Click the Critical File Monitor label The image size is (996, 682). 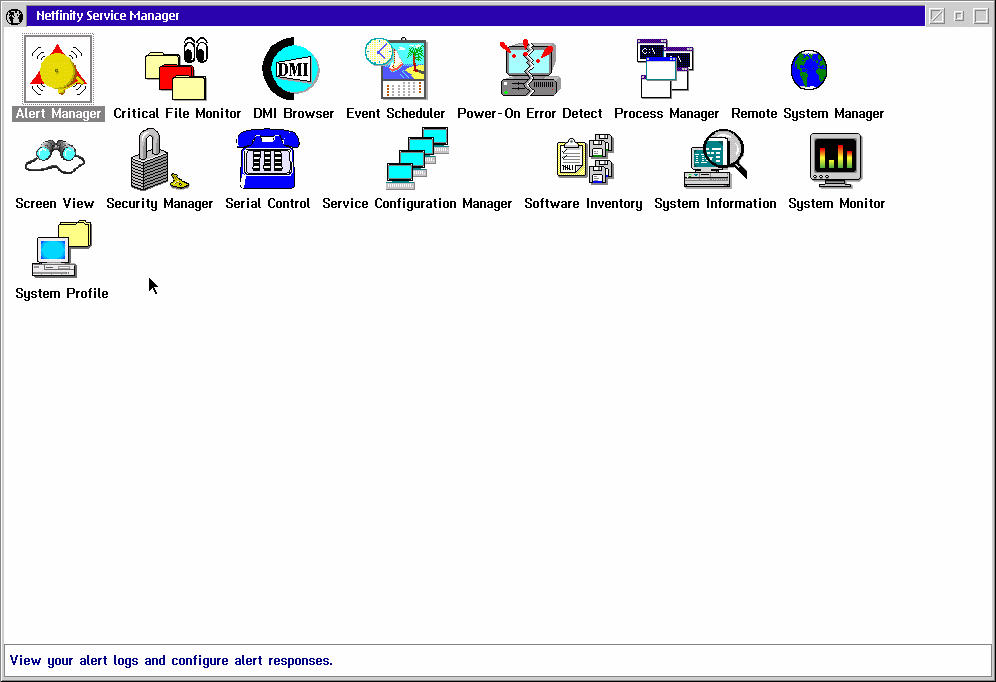click(x=177, y=114)
